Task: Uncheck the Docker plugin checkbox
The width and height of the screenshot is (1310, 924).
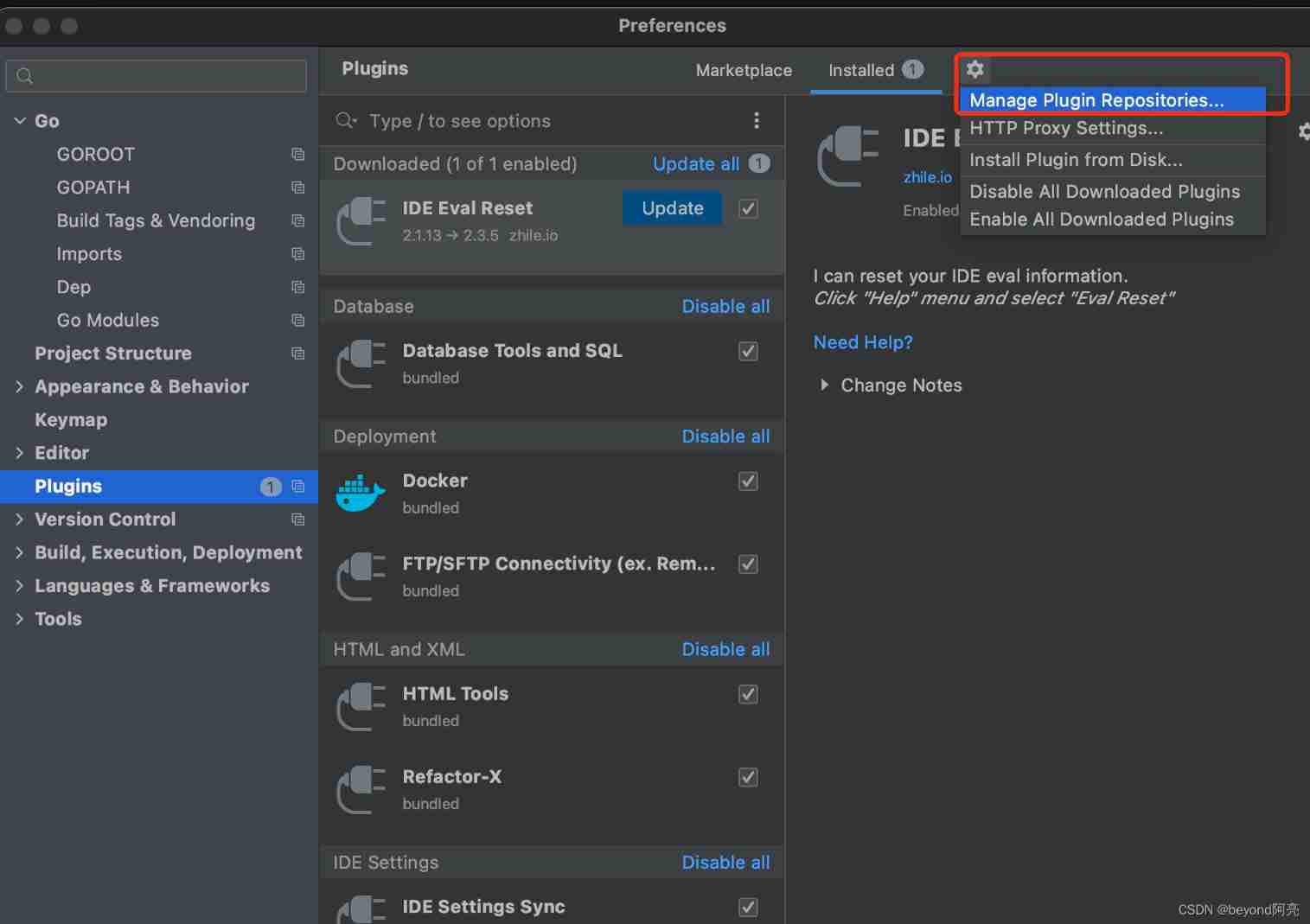Action: (x=748, y=481)
